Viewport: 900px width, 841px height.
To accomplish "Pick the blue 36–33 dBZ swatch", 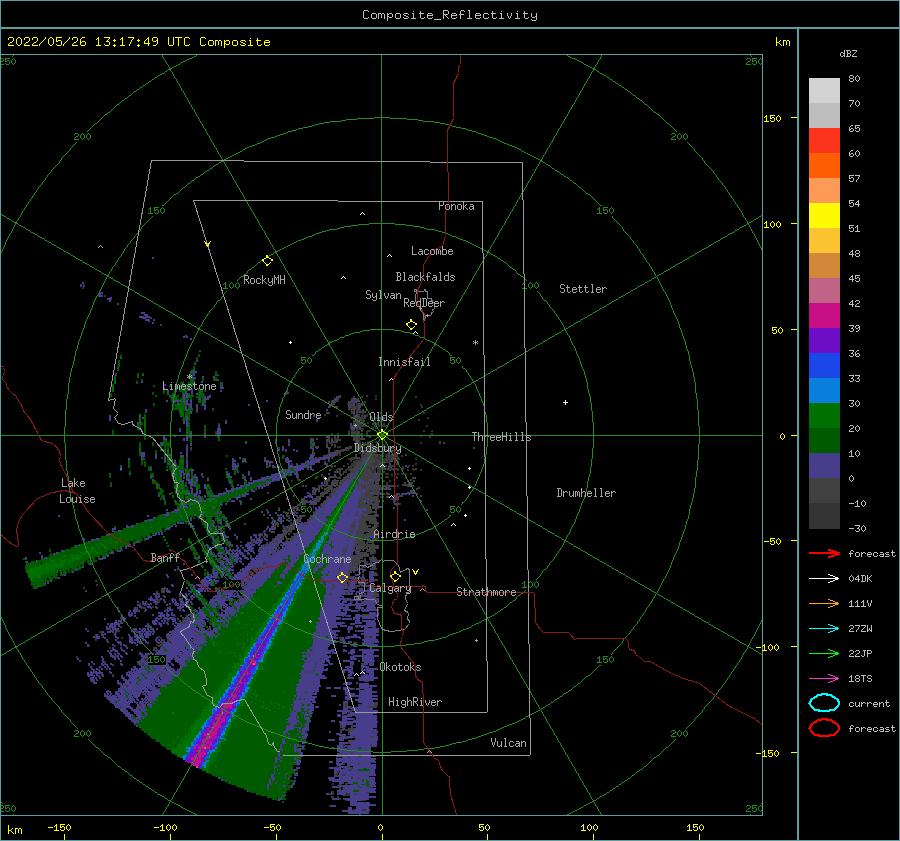I will [824, 366].
